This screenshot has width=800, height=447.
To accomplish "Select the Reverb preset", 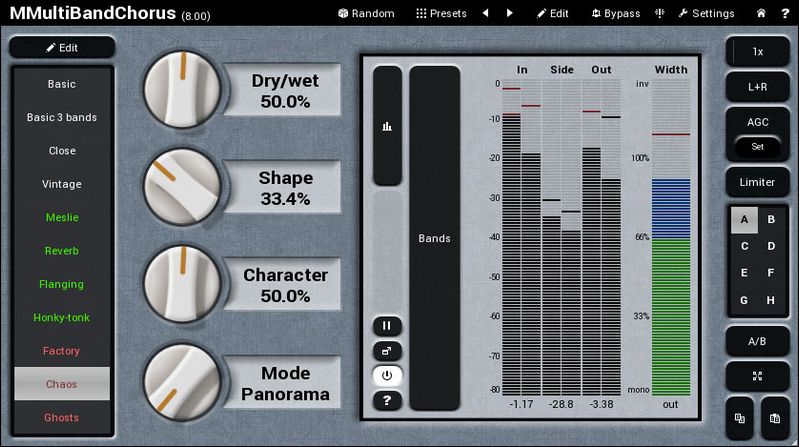I will (x=62, y=251).
